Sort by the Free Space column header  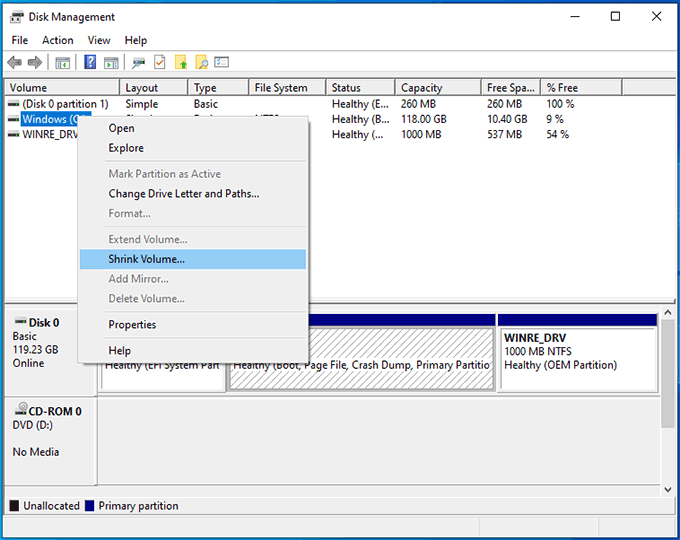pos(509,88)
